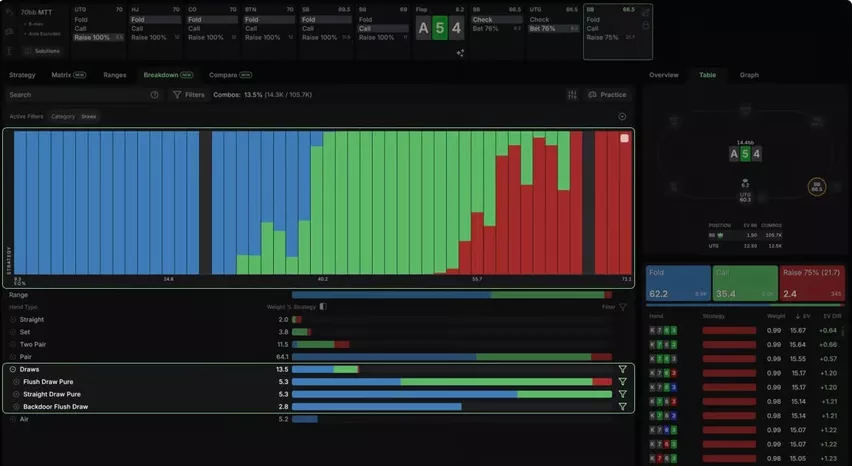This screenshot has width=852, height=466.
Task: Filter by Flush Draw Pure funnel icon
Action: [x=623, y=382]
